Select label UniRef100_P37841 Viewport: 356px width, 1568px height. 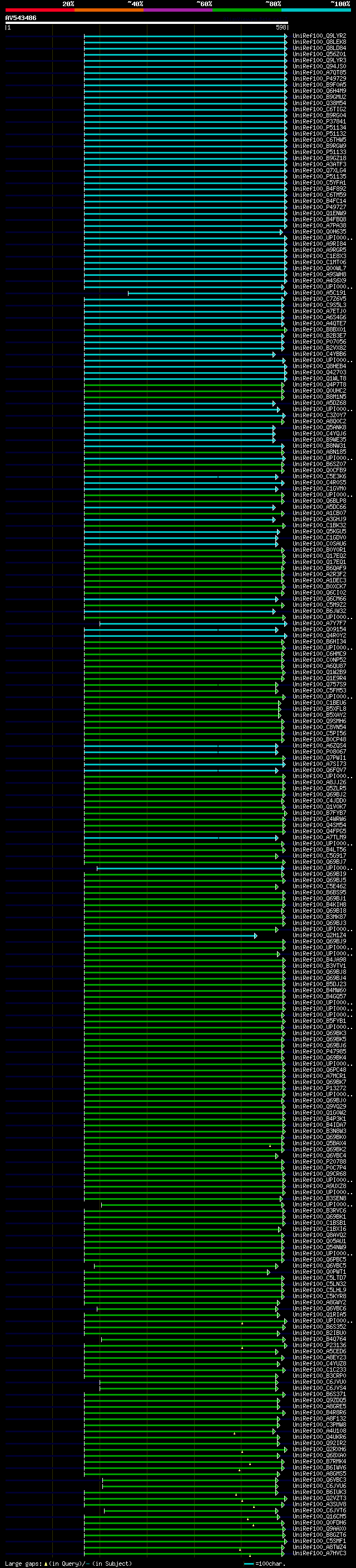pyautogui.click(x=319, y=122)
